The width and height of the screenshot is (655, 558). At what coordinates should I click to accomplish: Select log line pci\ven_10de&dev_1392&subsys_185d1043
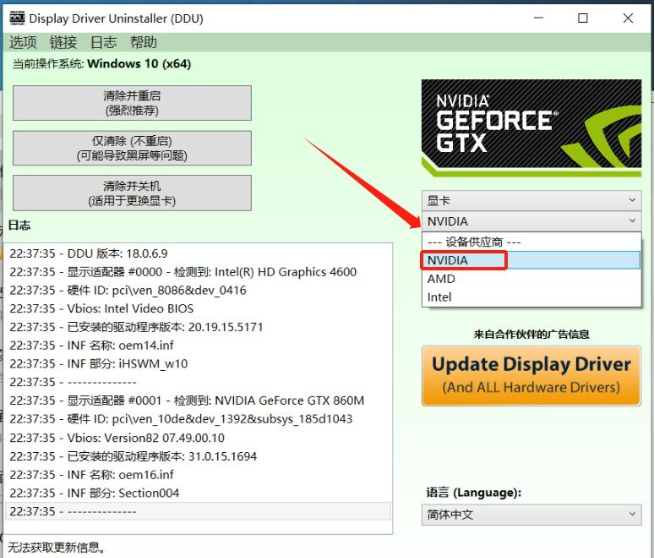[198, 419]
